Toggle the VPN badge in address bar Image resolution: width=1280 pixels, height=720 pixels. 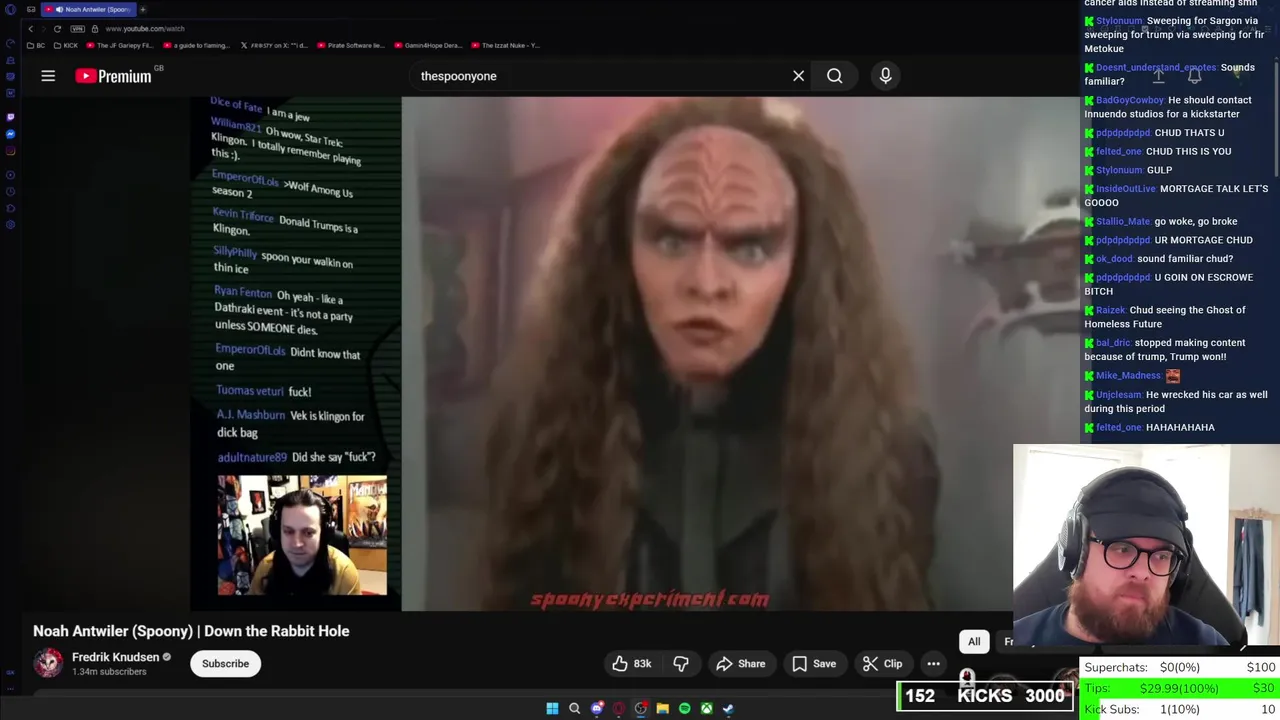77,29
